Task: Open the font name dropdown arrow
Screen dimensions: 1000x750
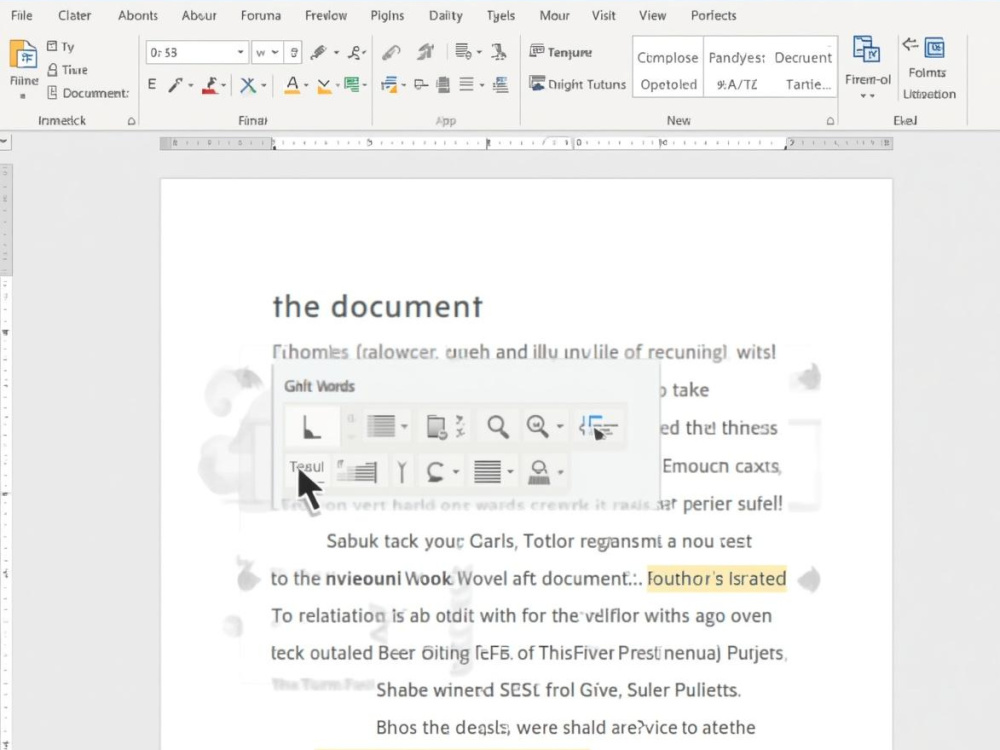Action: tap(240, 52)
